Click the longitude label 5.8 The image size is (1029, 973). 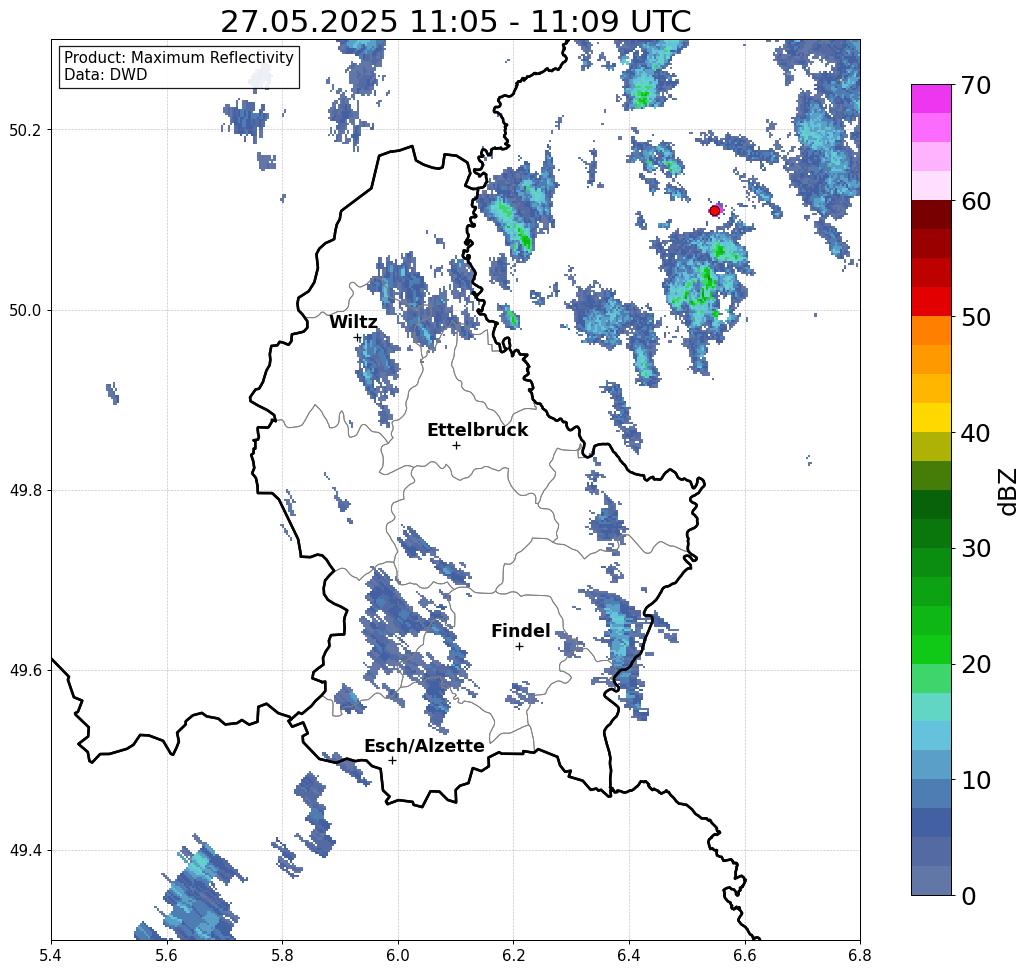click(282, 955)
